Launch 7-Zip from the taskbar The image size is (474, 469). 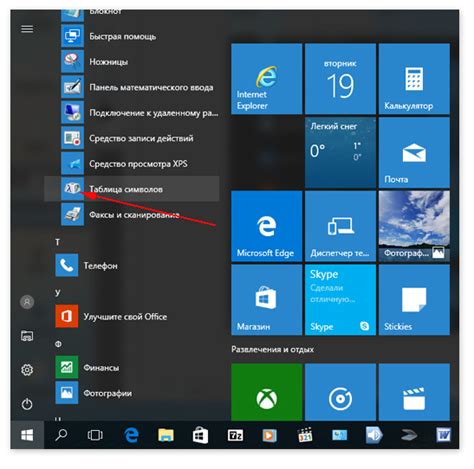pyautogui.click(x=235, y=435)
